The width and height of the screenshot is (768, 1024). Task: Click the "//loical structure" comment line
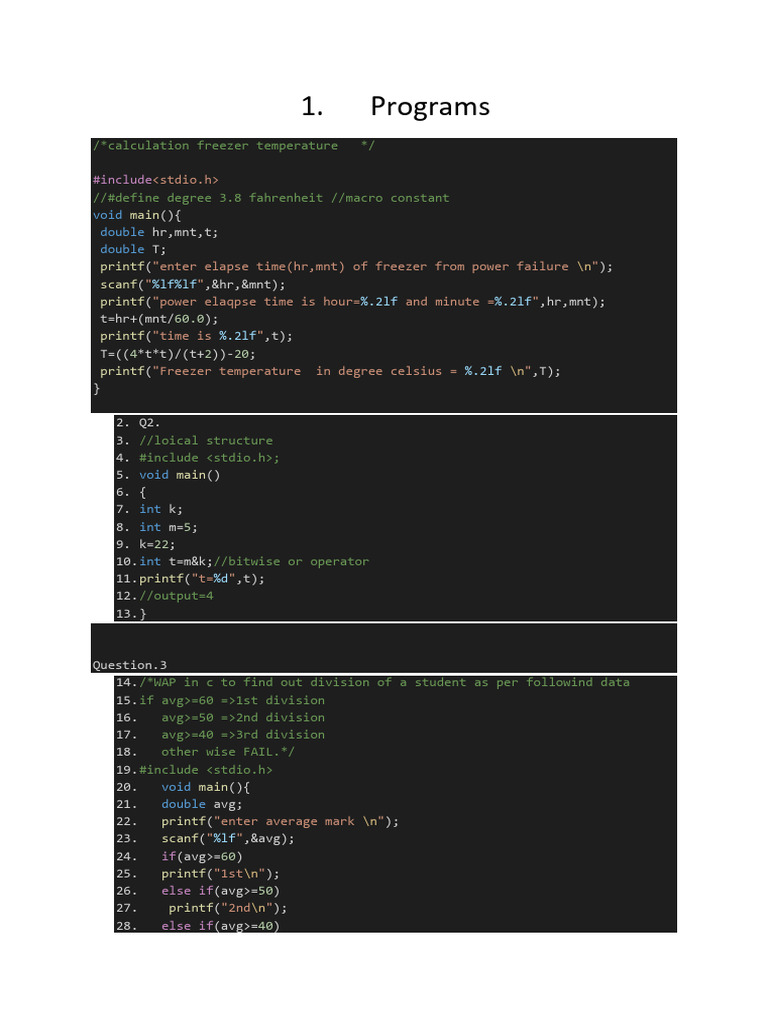point(205,440)
